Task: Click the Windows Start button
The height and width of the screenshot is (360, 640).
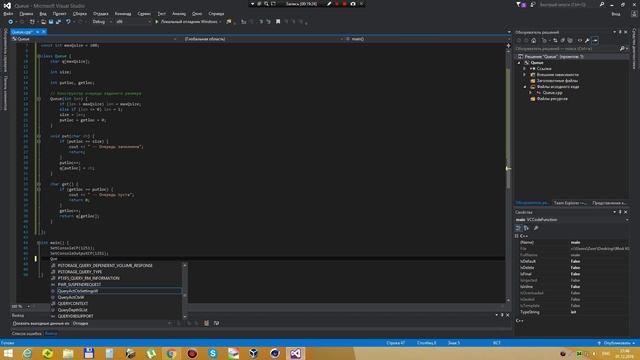Action: pos(8,353)
